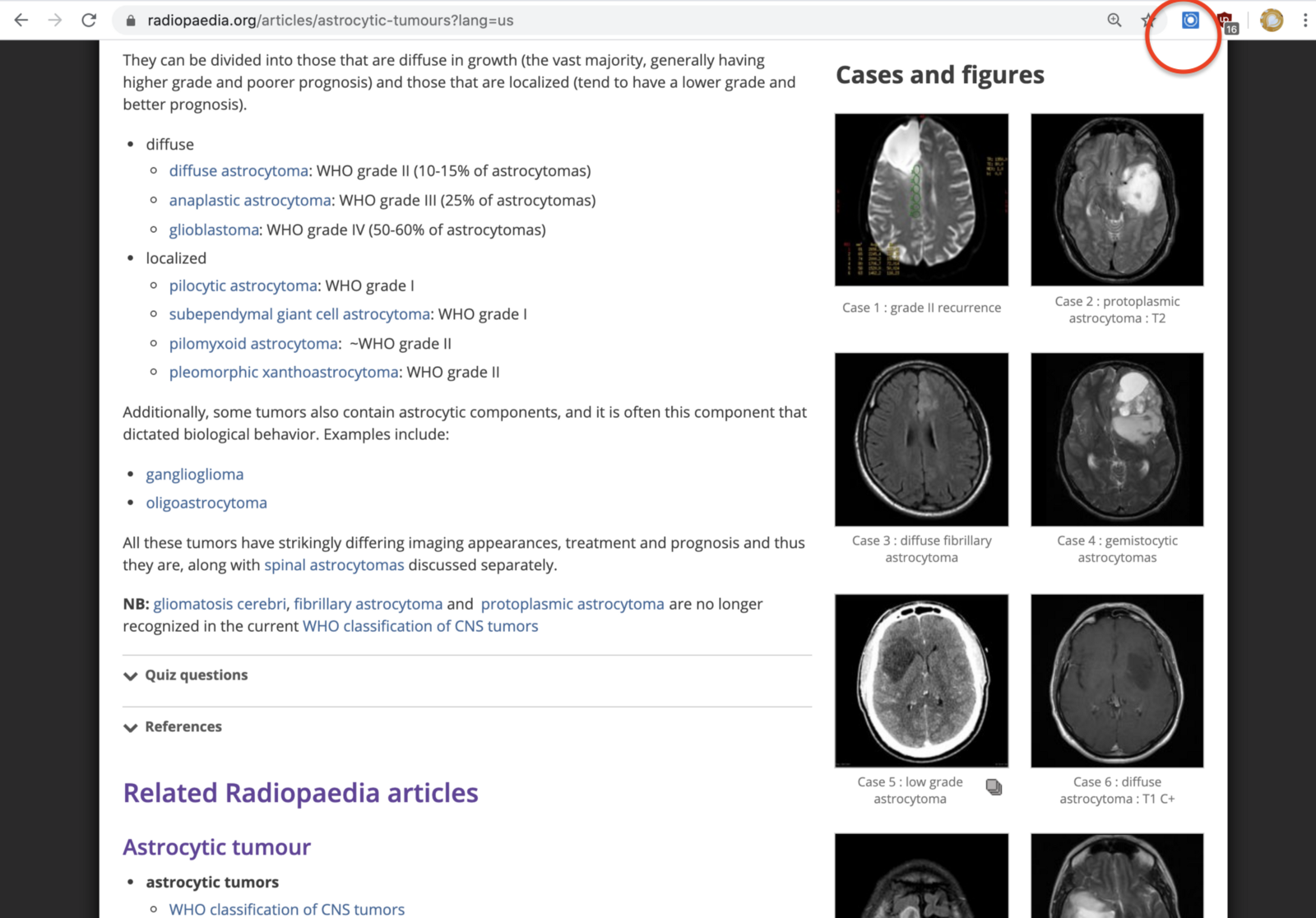Open Case 3 diffuse fibrillary astrocytoma image
The width and height of the screenshot is (1316, 918).
click(921, 439)
